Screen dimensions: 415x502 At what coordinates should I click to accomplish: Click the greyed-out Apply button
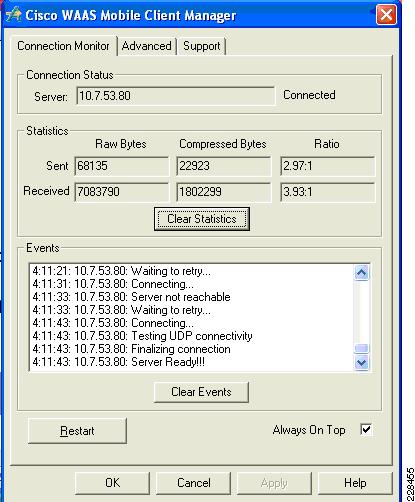(x=274, y=483)
